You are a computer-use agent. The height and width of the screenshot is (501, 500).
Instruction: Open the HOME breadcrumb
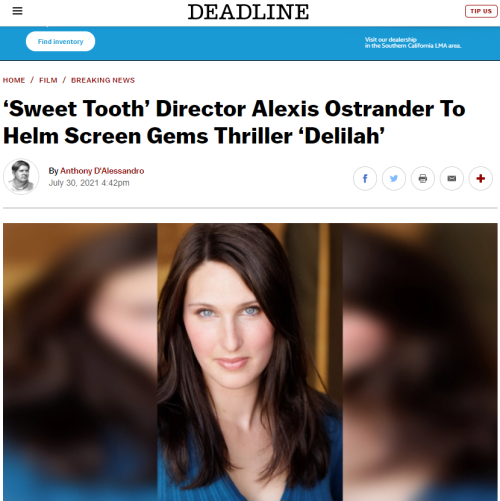tap(14, 80)
